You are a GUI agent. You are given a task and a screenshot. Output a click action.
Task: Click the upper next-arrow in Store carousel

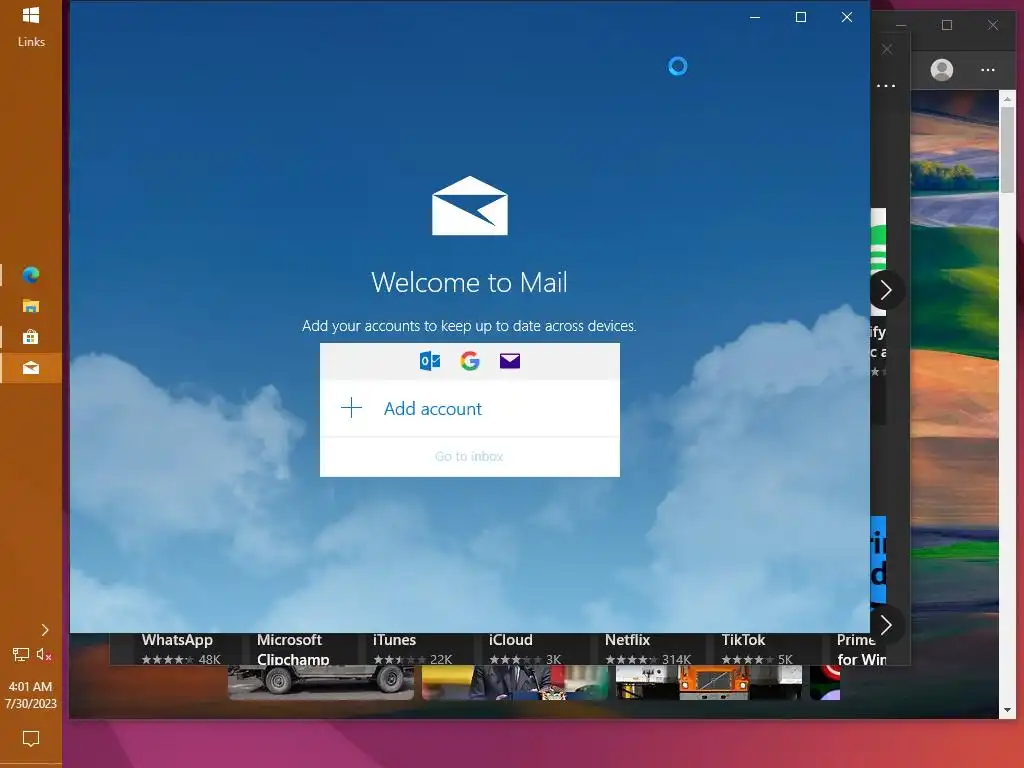click(886, 290)
